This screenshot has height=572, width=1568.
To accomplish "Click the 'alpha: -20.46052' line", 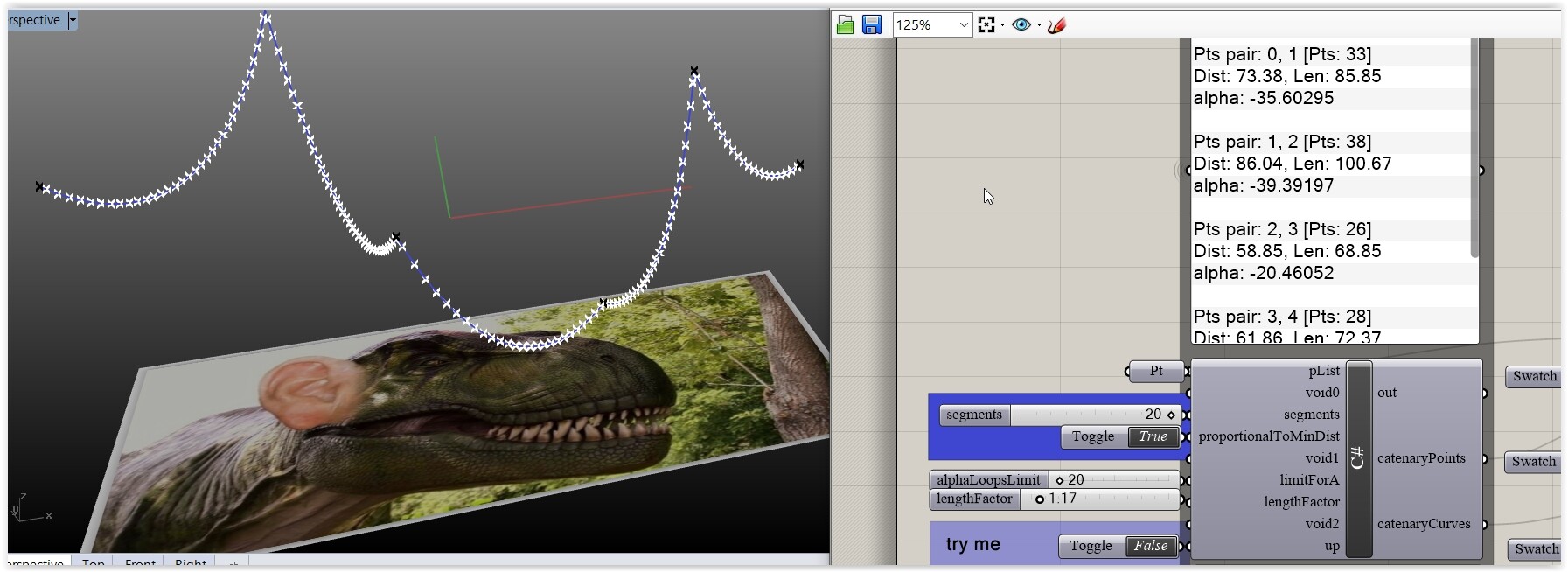I will tap(1263, 273).
